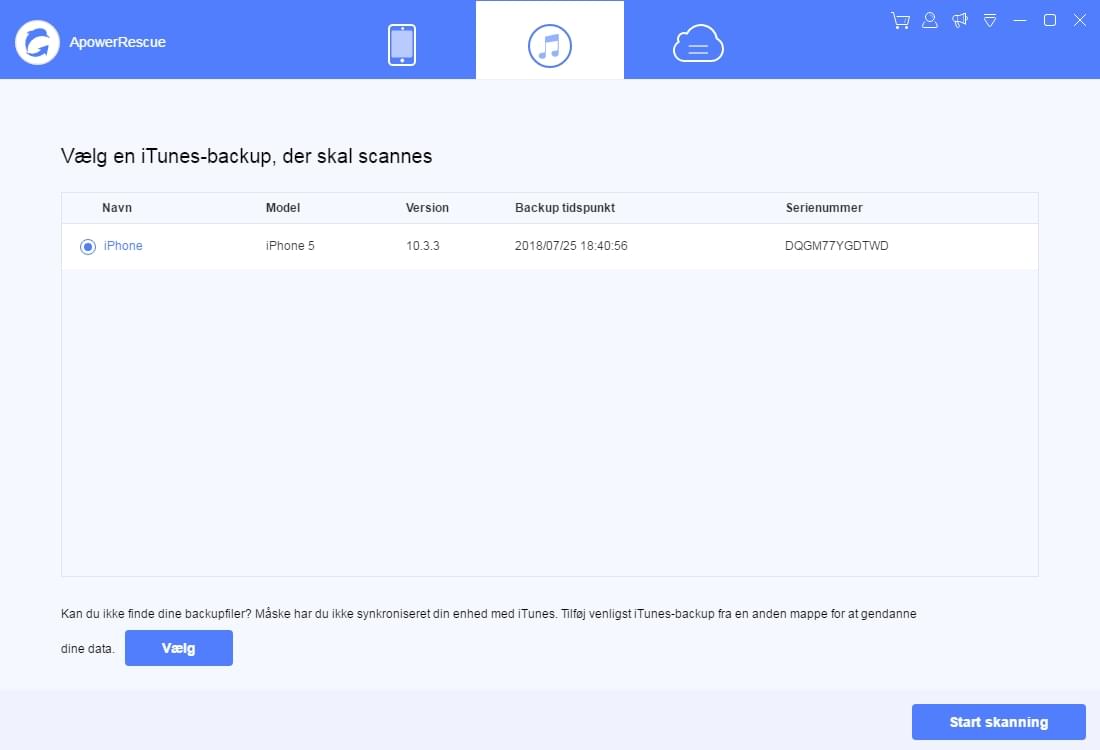Minimize the ApowerRescue window
The width and height of the screenshot is (1100, 750).
tap(1019, 19)
